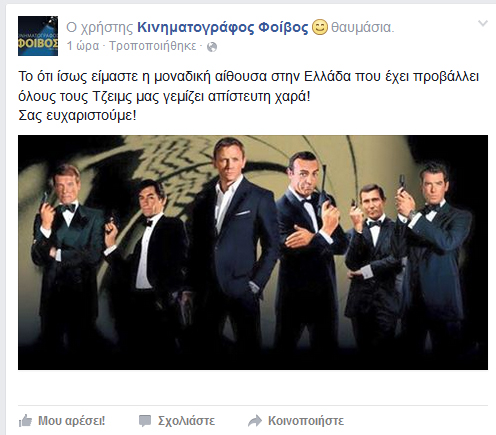Screen dimensions: 496x435
Task: Open the Κινηματογράφος Φοίβος page link
Action: coord(223,27)
